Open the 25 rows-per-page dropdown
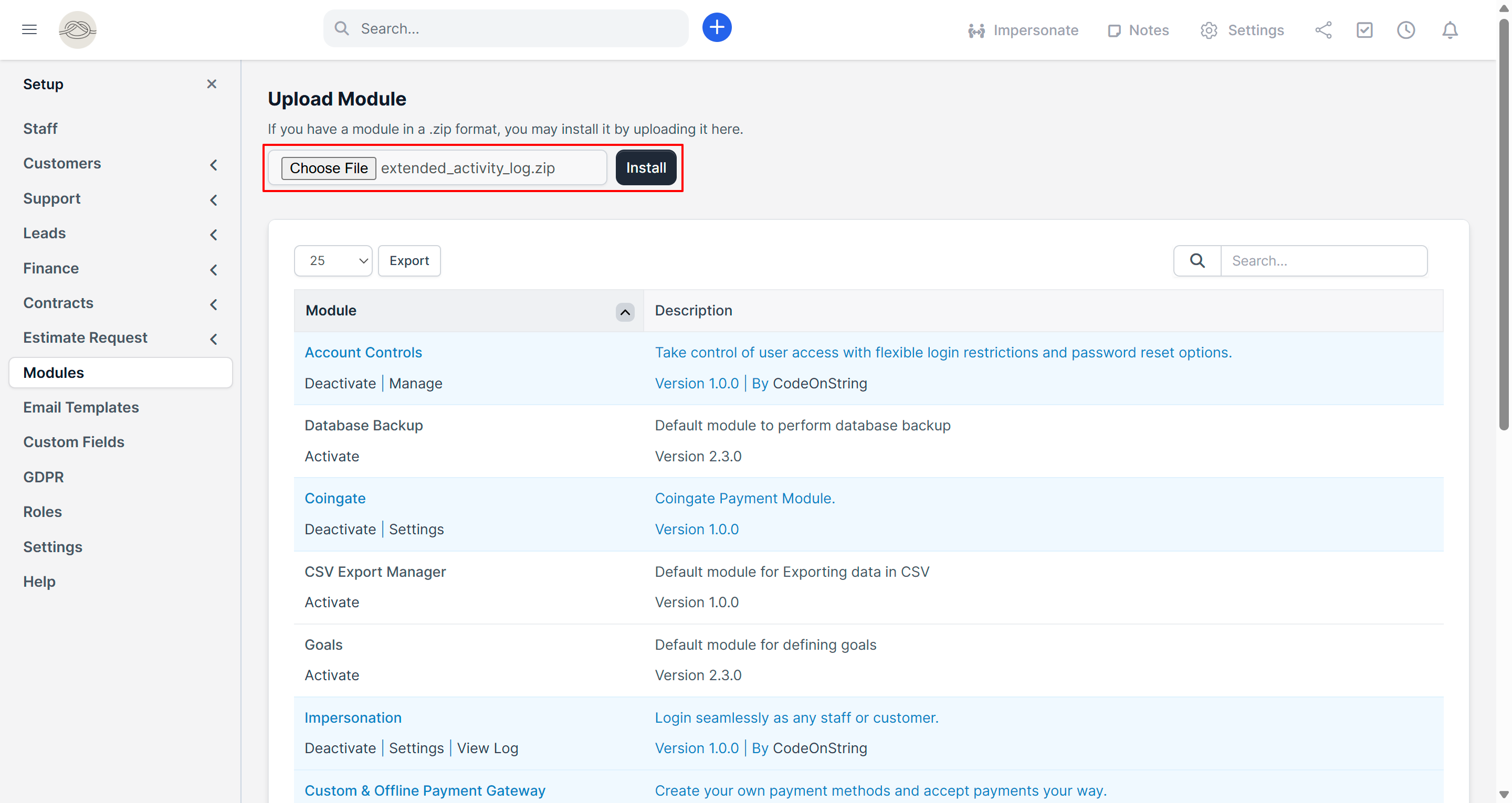 pos(333,261)
